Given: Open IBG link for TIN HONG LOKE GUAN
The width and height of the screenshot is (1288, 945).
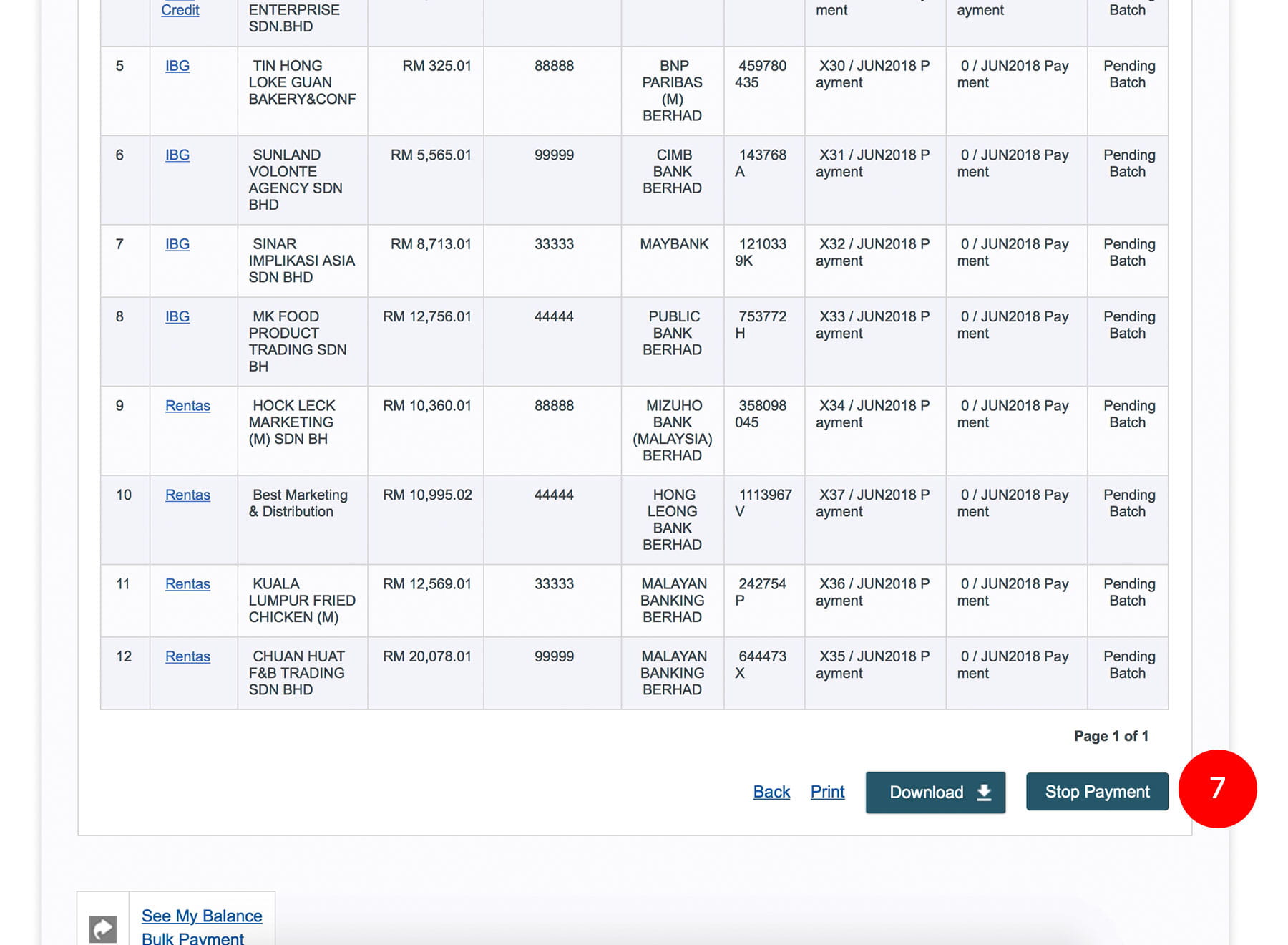Looking at the screenshot, I should [177, 66].
